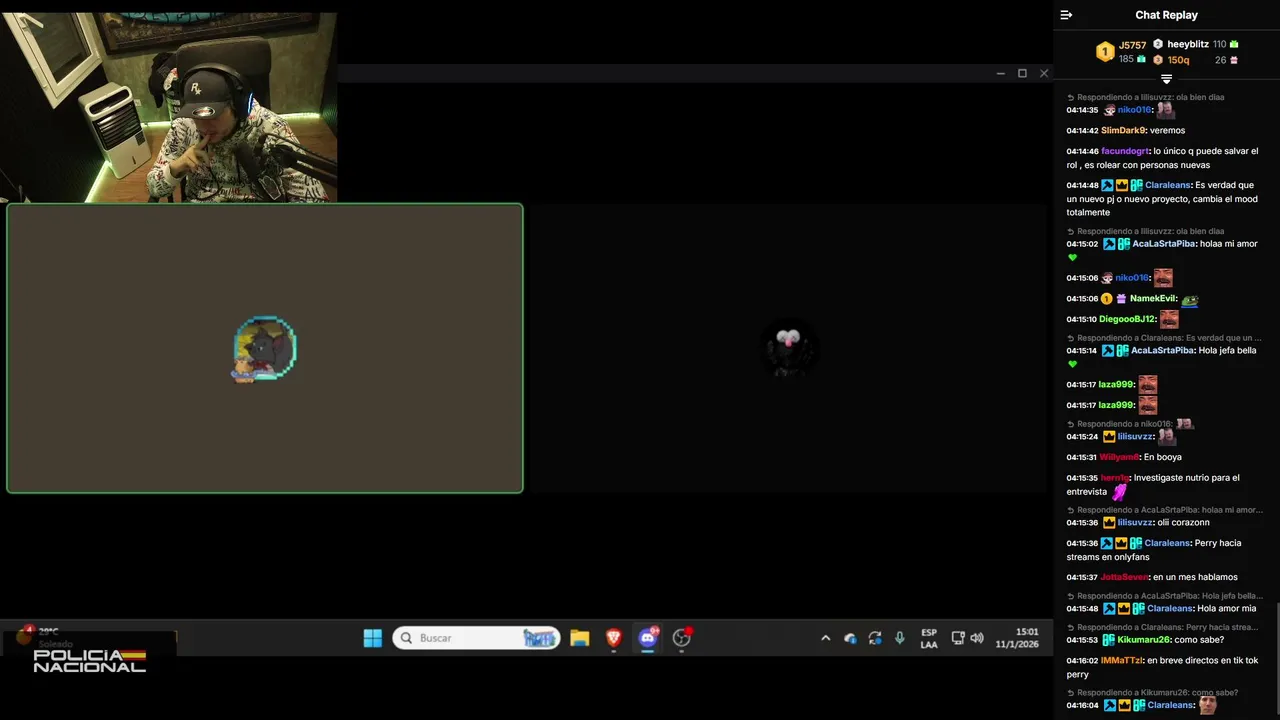
Task: Click the green gift icon beside 110
Action: [1234, 44]
